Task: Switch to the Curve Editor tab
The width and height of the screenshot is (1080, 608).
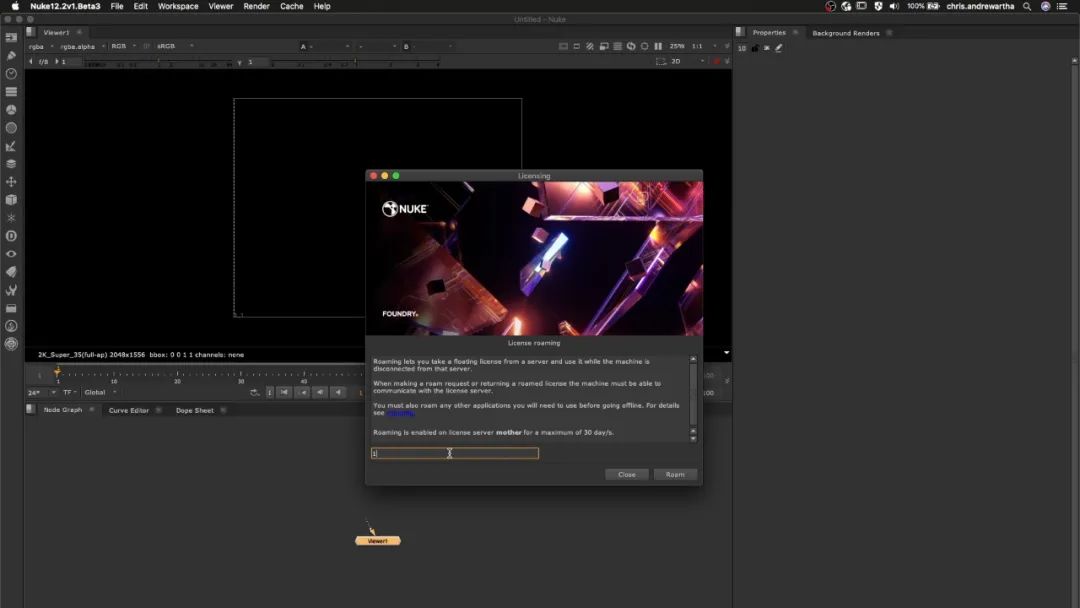Action: (x=128, y=410)
